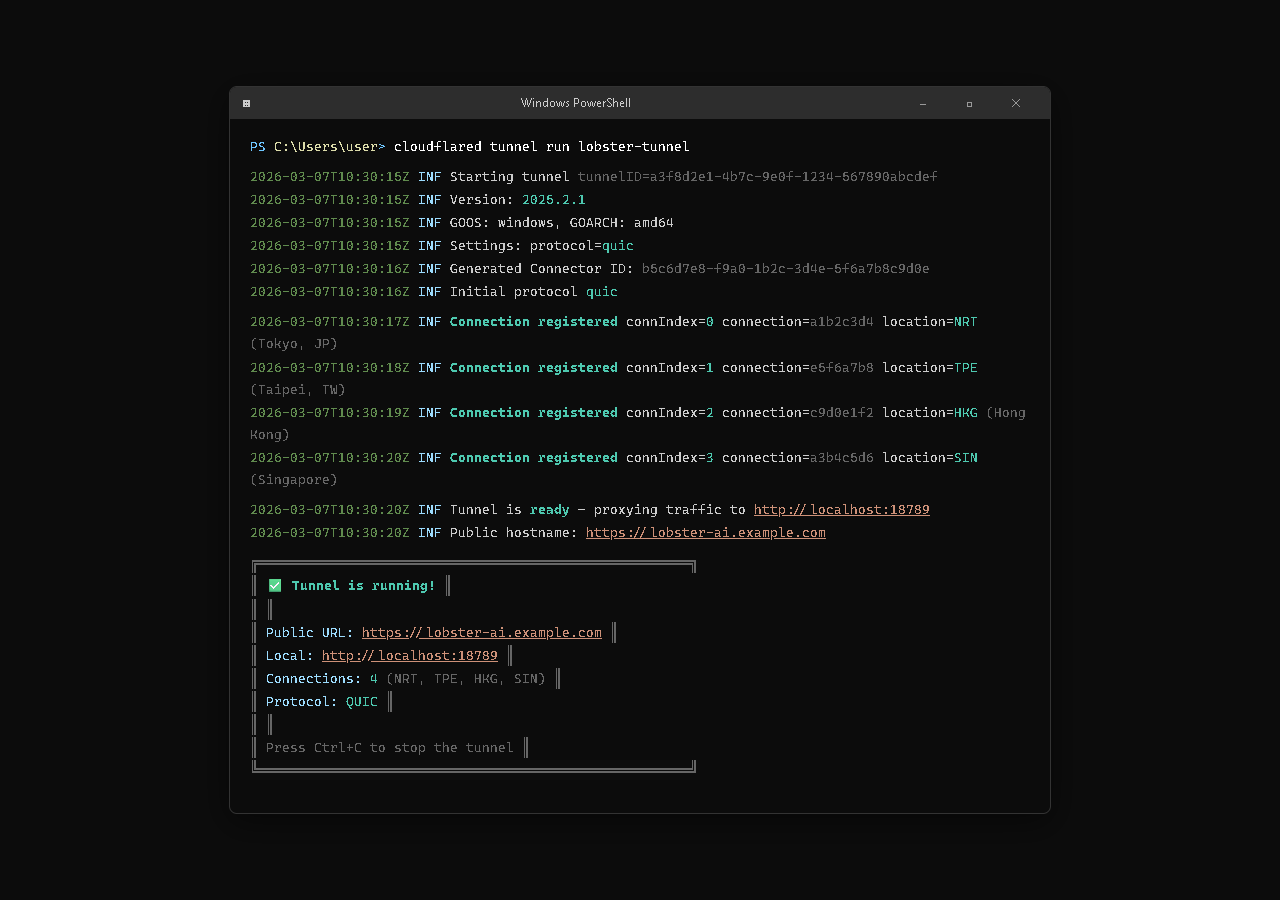Open the Public URL link in the summary box

click(x=481, y=633)
